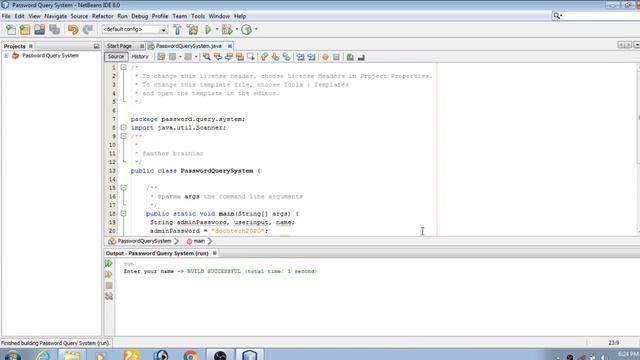Click the Finished building status message

tap(55, 343)
